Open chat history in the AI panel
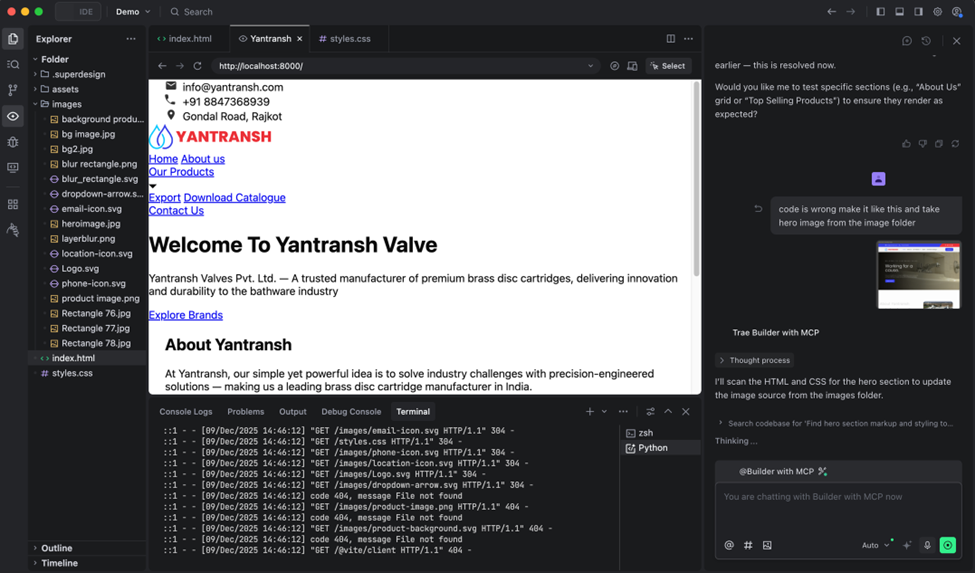This screenshot has height=573, width=975. [926, 41]
